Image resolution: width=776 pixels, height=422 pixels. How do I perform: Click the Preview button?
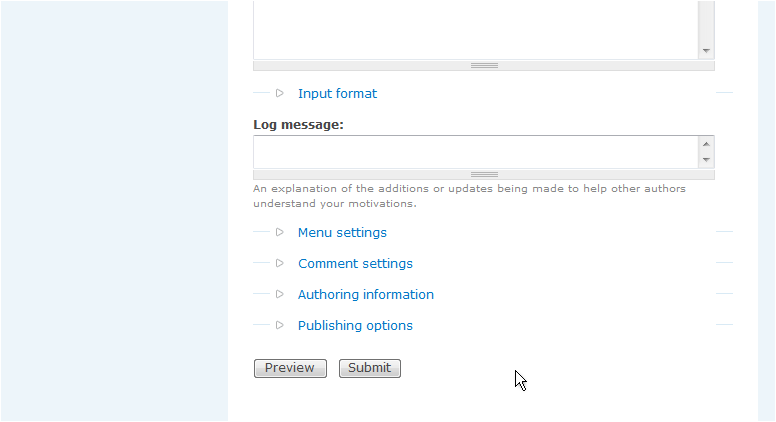[x=290, y=368]
